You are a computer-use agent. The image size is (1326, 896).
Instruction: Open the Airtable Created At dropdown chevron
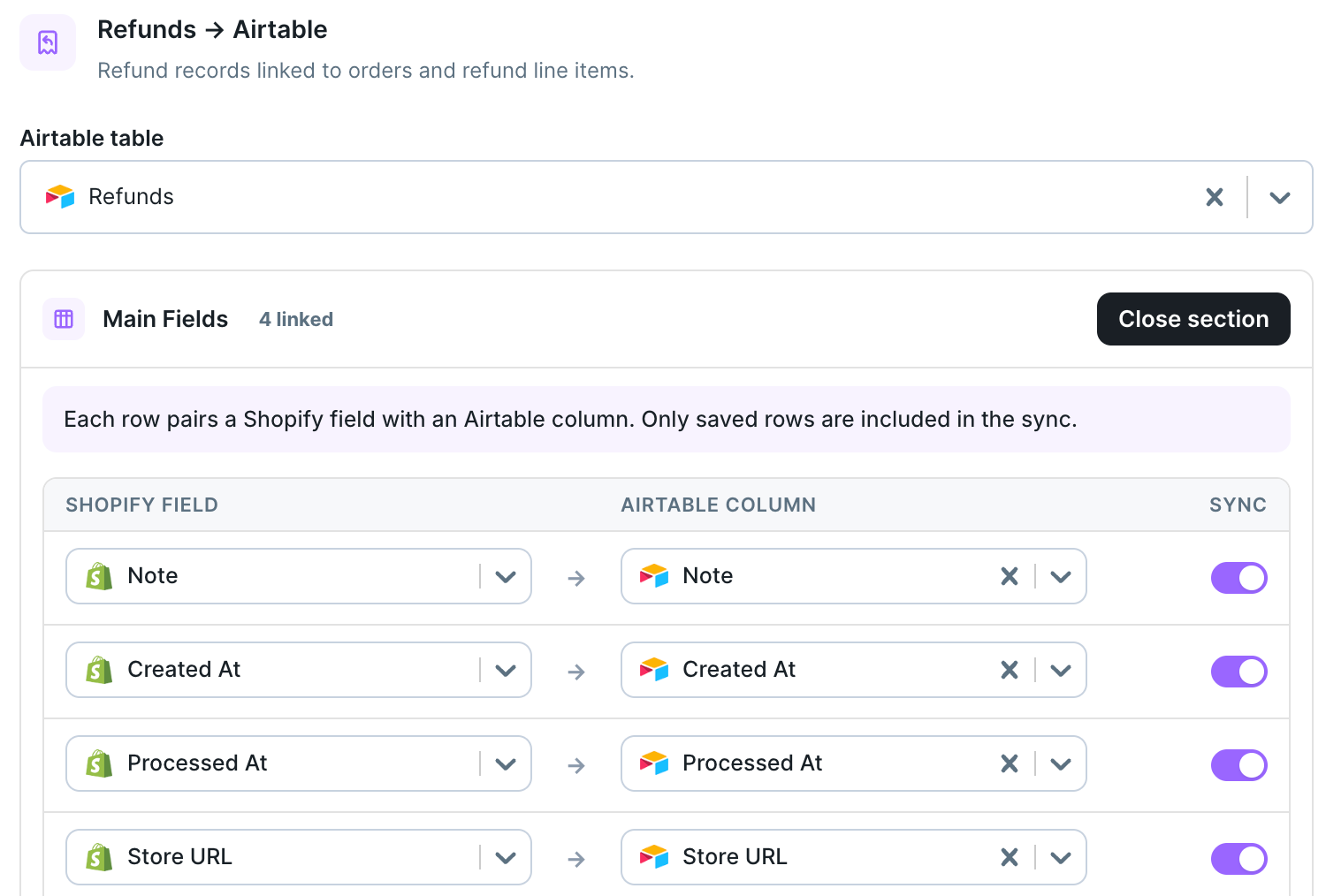1061,671
